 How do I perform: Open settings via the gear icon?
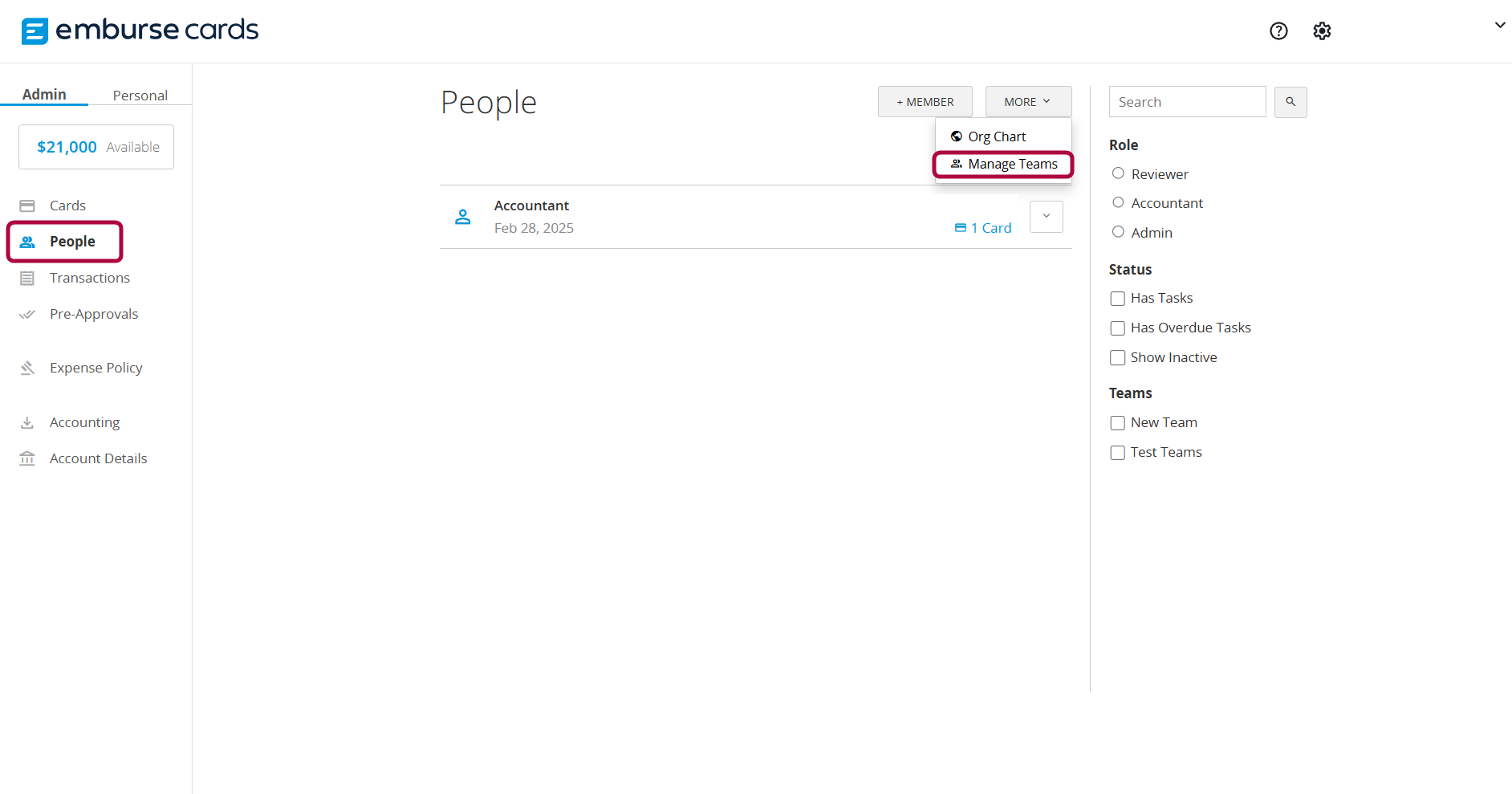click(1322, 31)
